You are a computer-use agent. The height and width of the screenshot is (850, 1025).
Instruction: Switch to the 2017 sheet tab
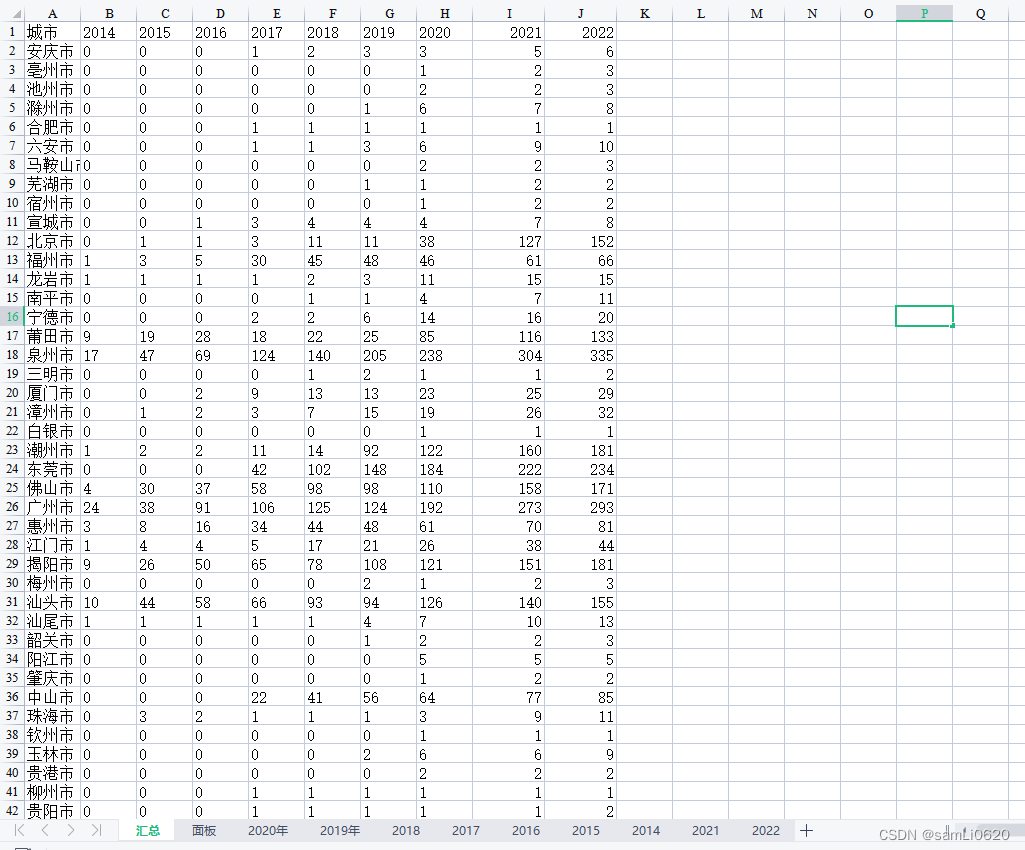click(465, 830)
